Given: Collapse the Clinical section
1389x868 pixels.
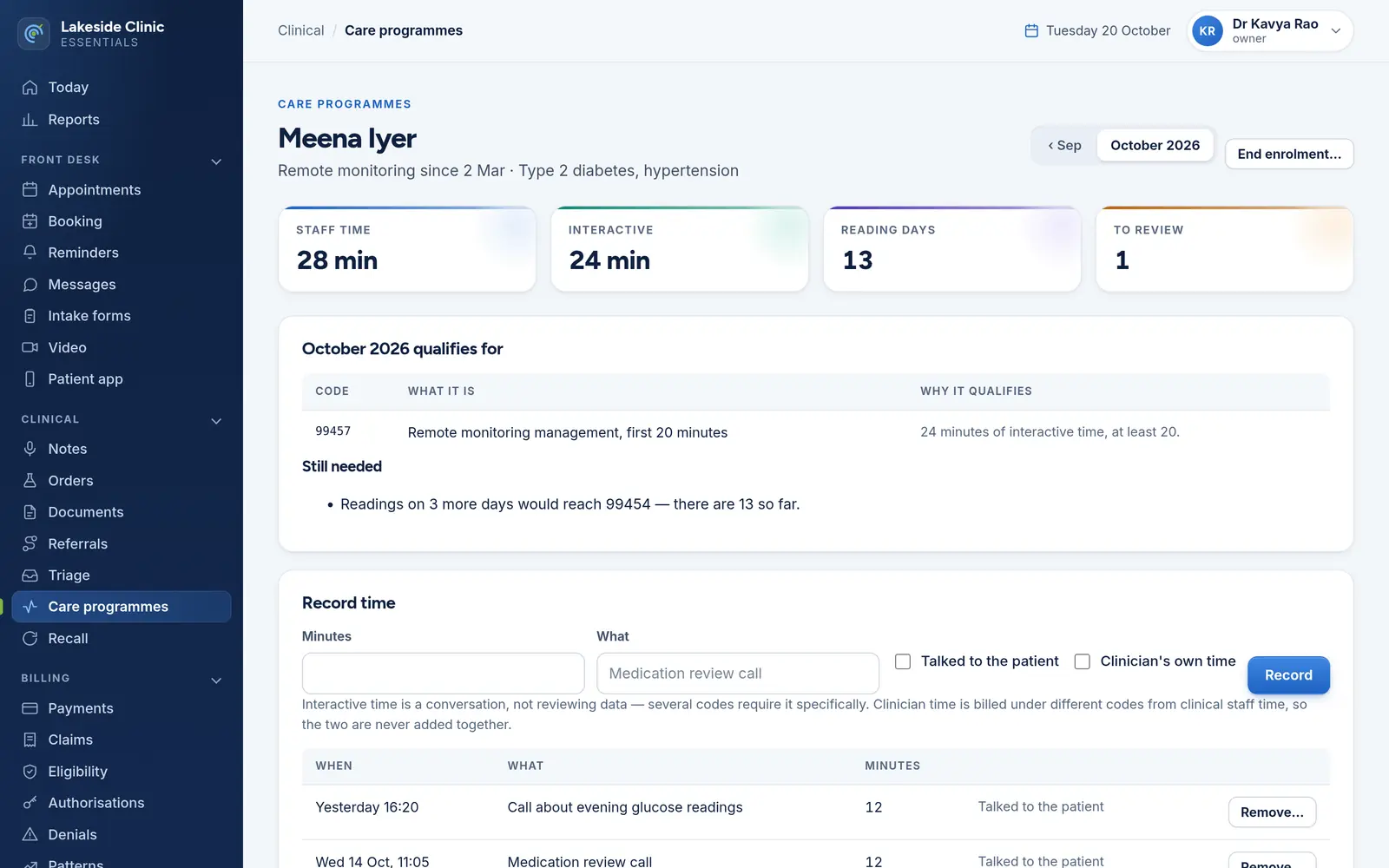Looking at the screenshot, I should [x=216, y=421].
